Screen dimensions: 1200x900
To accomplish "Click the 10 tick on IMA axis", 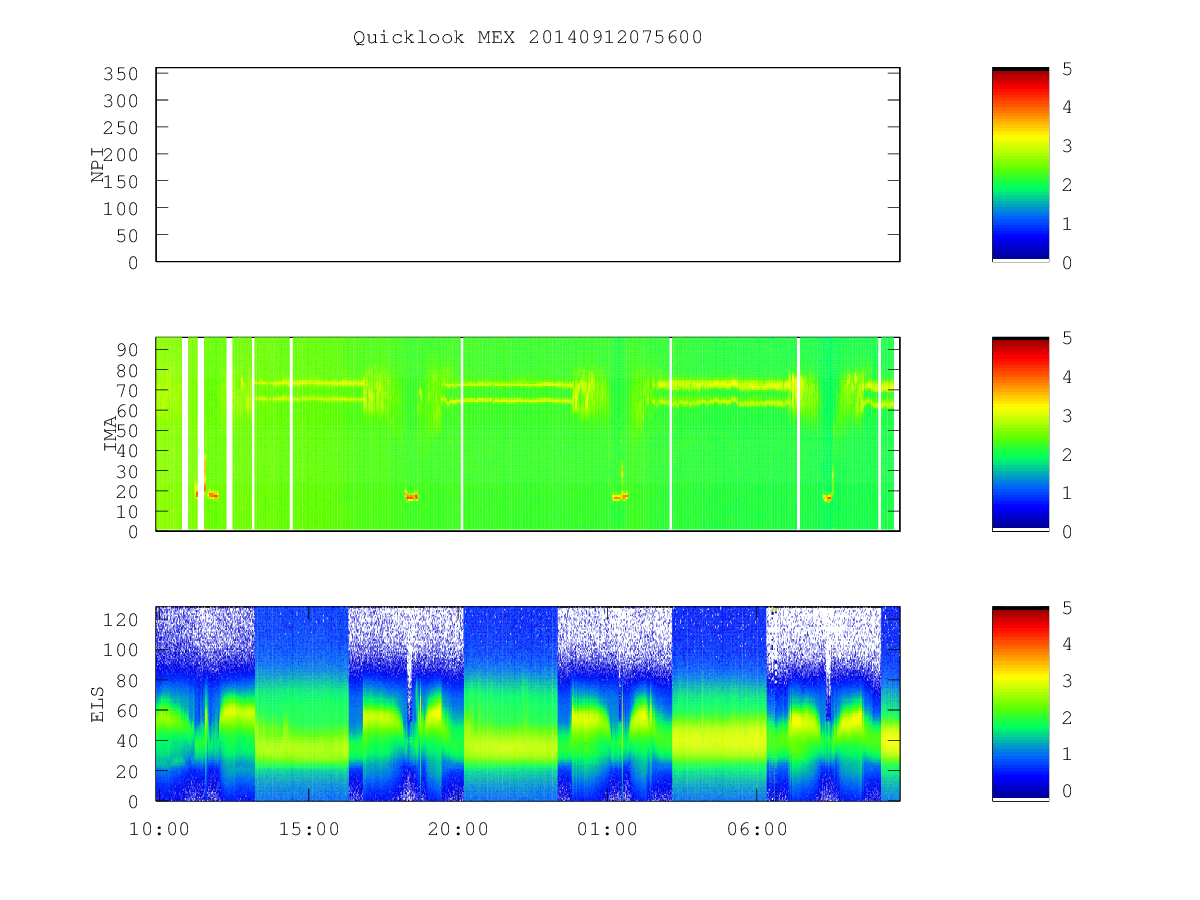I will click(126, 511).
